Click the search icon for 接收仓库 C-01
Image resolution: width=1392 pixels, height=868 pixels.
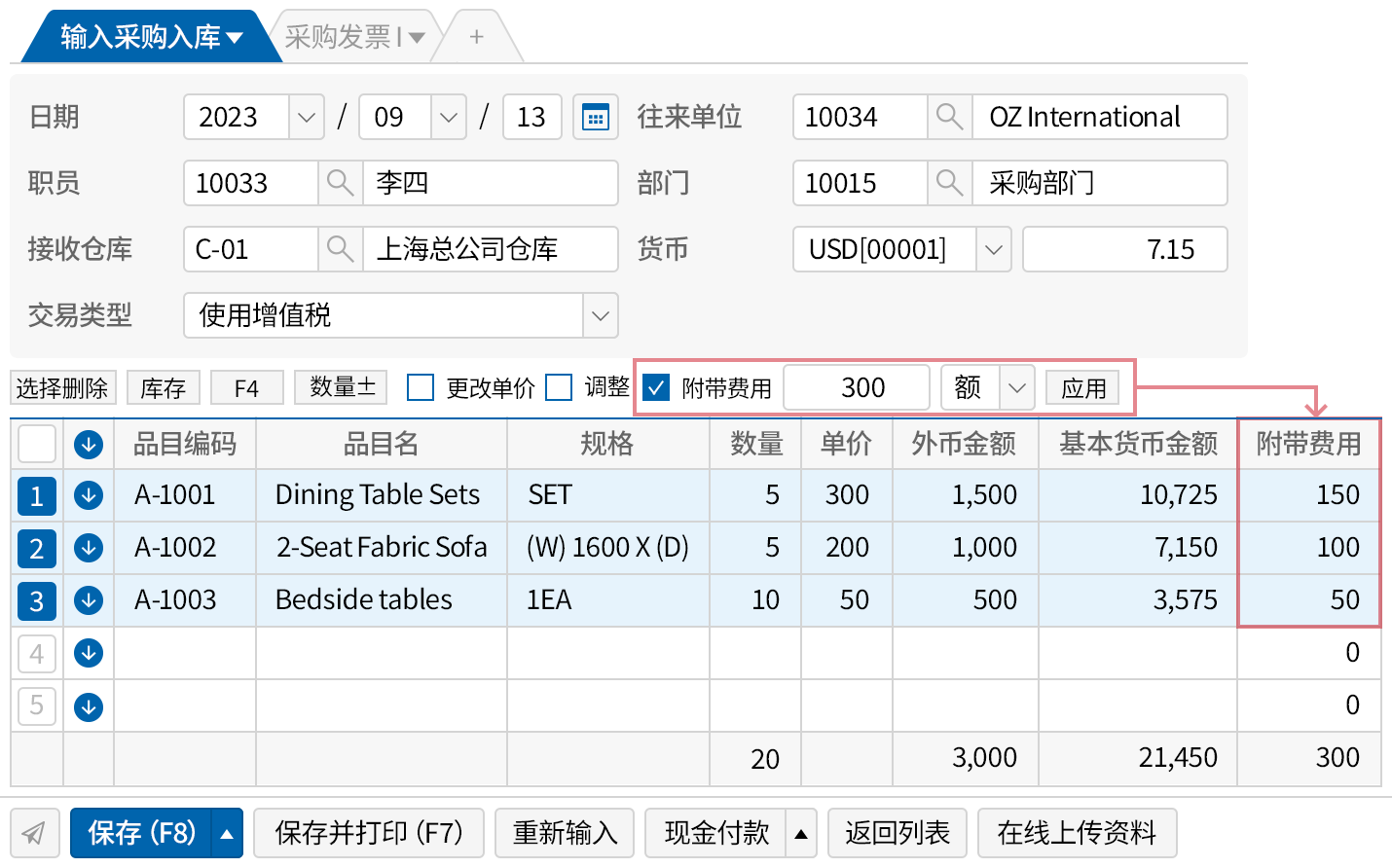pos(340,250)
